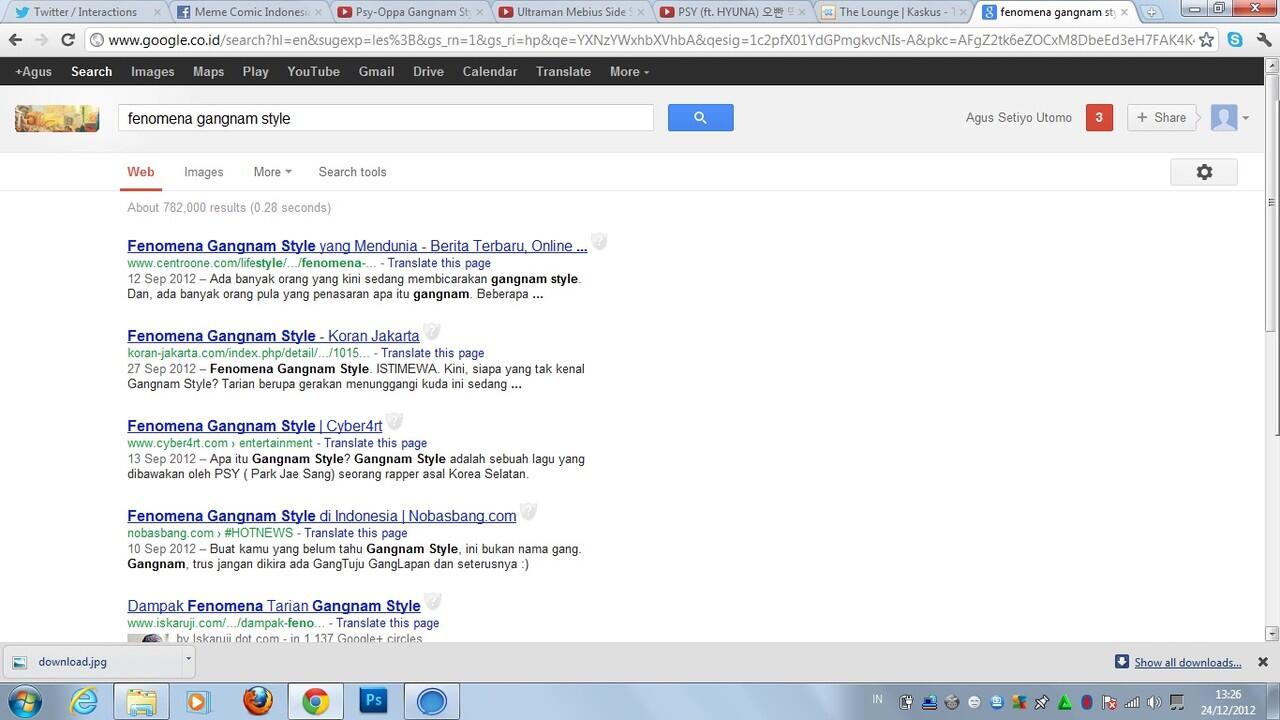
Task: Click the page vertical scrollbar
Action: pos(1272,350)
